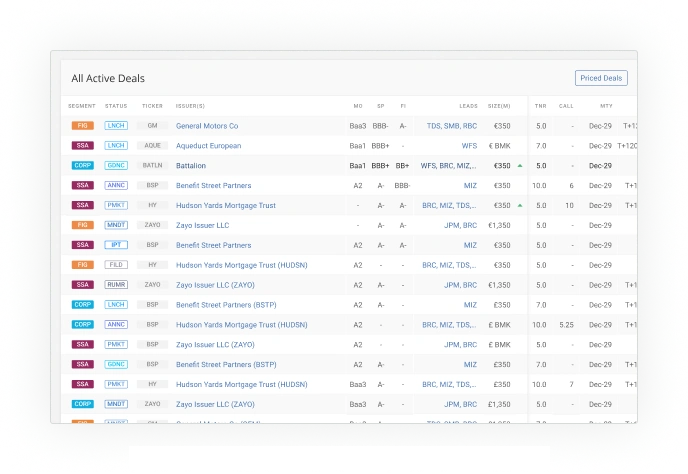Click RUMR status badge in Zayo Issuer row
Image resolution: width=688 pixels, height=474 pixels.
click(x=116, y=284)
